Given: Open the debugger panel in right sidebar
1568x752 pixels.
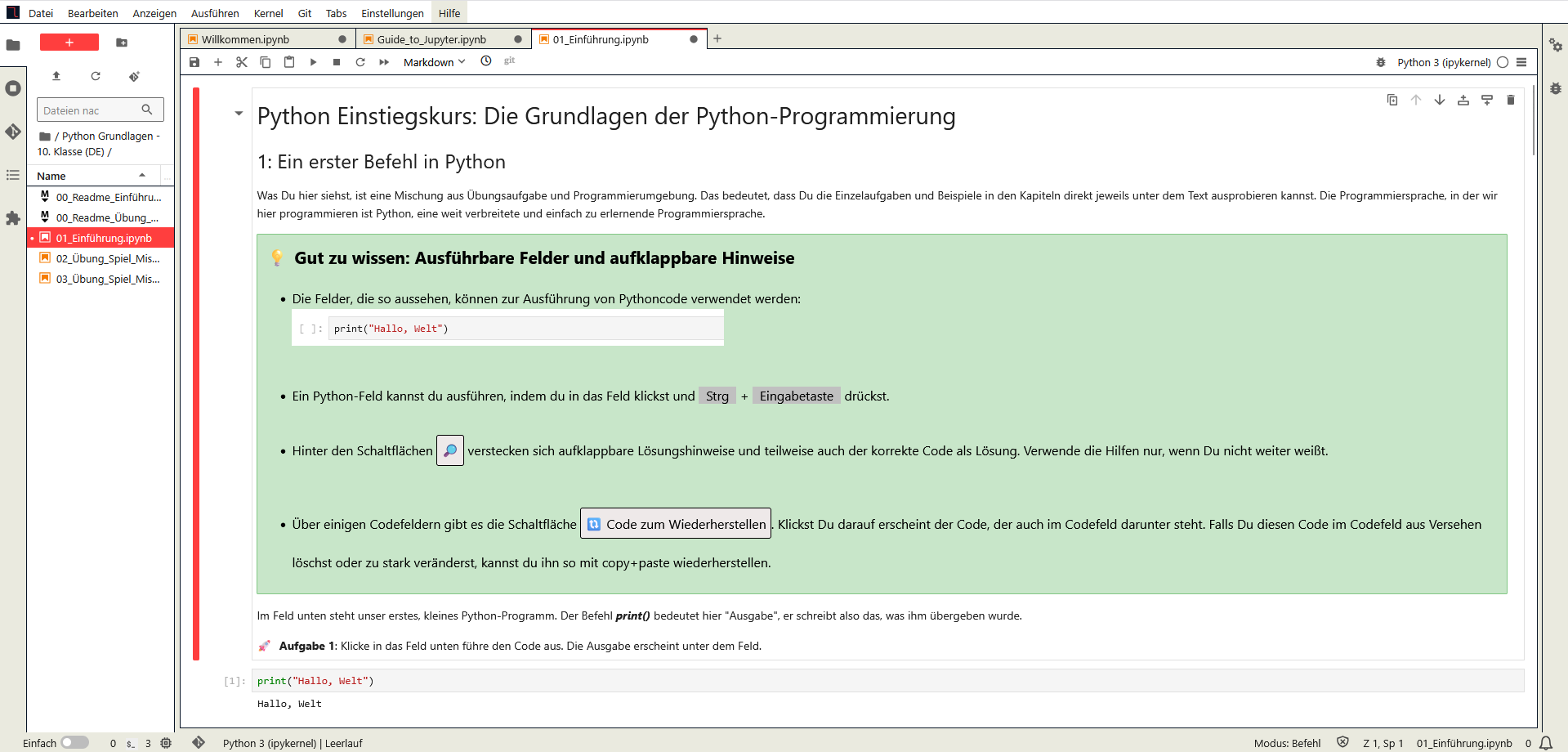Looking at the screenshot, I should (x=1556, y=88).
